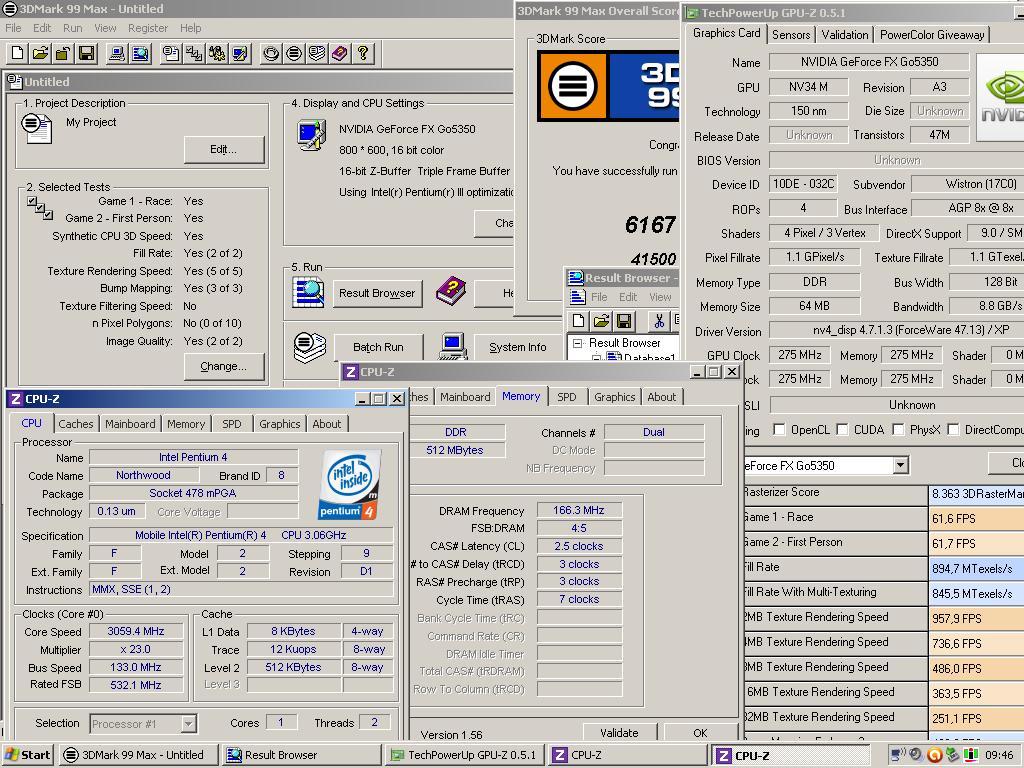
Task: Toggle the PhysX checkbox in GPU-Z
Action: 899,430
